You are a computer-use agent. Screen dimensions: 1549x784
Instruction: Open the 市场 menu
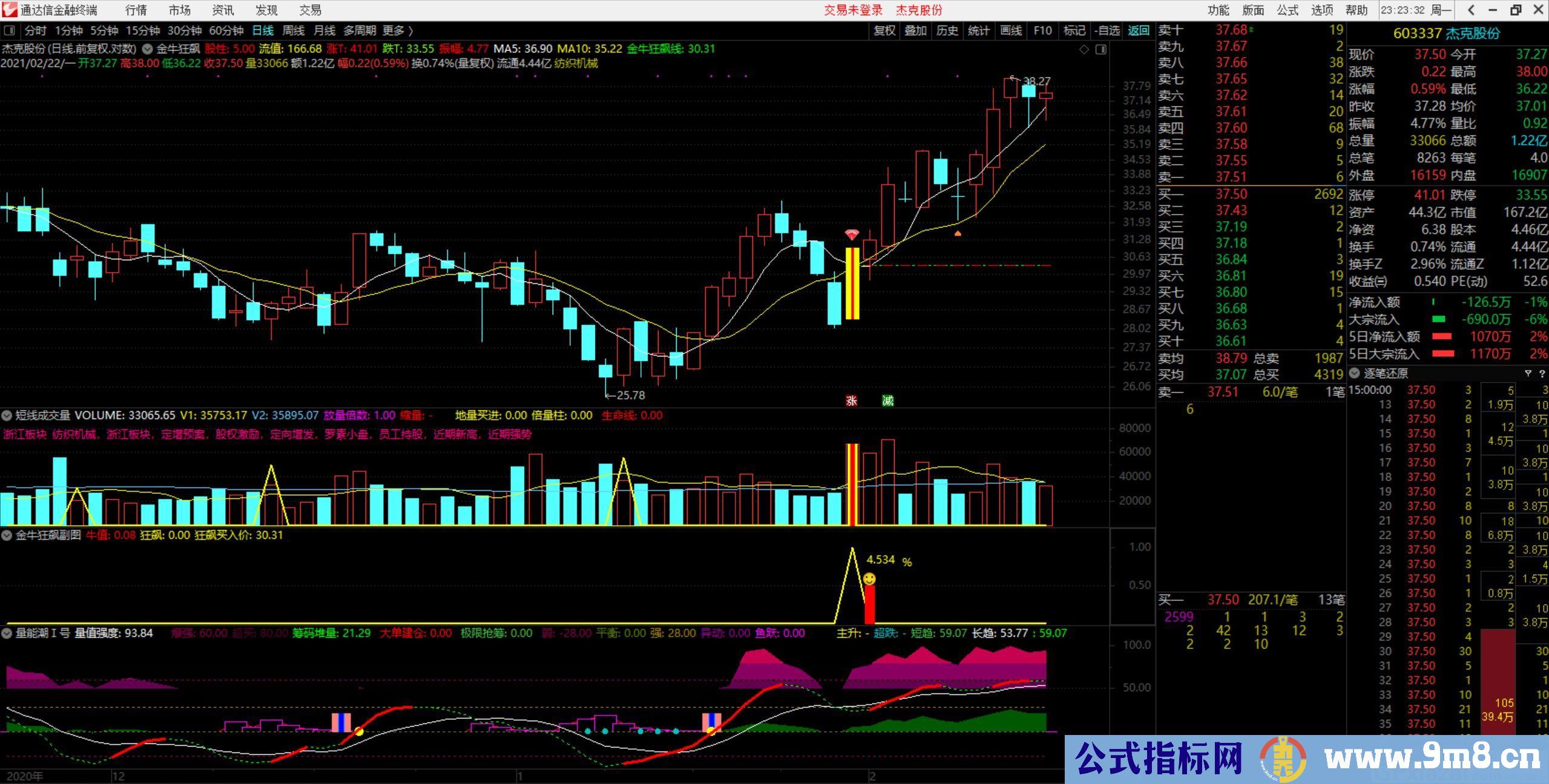coord(179,10)
